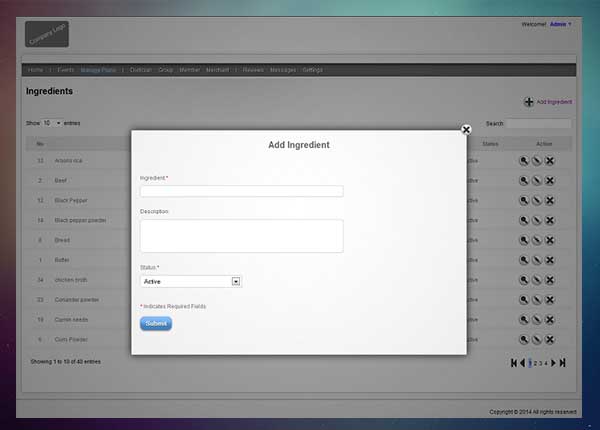Click the plus icon beside Add Ingredient
600x430 pixels.
click(528, 102)
